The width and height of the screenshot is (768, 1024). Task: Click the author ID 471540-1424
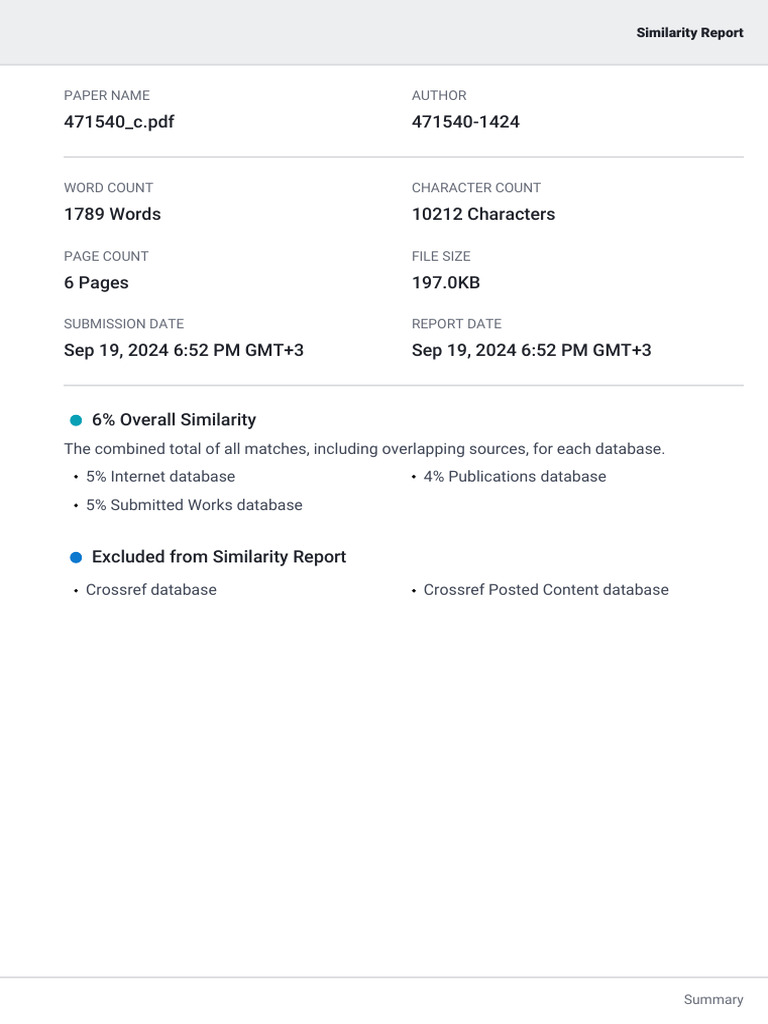(x=466, y=121)
